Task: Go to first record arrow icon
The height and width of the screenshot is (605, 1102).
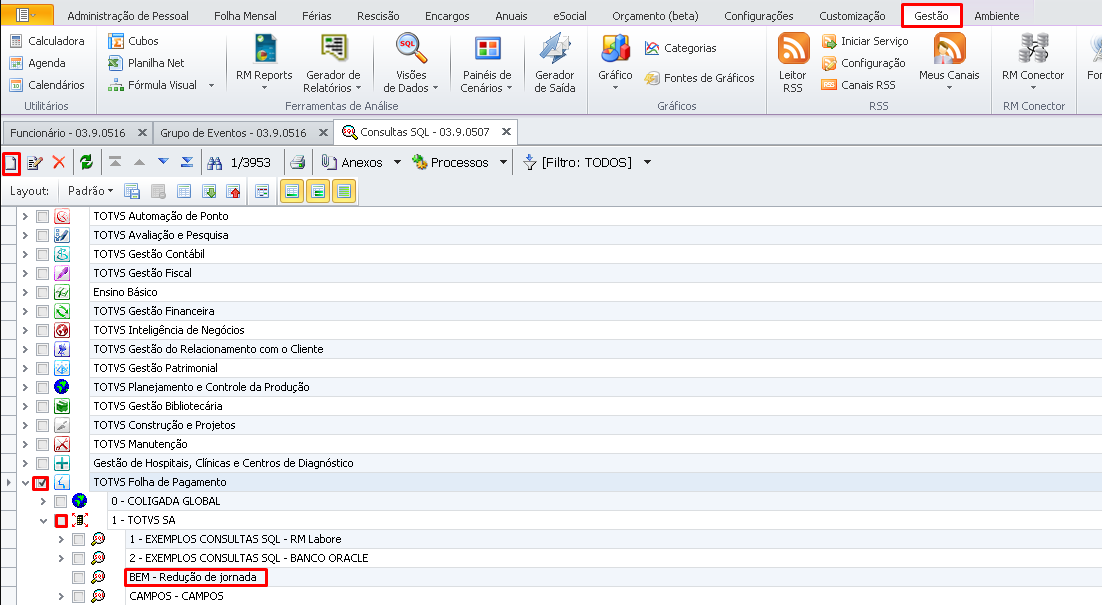Action: 115,162
